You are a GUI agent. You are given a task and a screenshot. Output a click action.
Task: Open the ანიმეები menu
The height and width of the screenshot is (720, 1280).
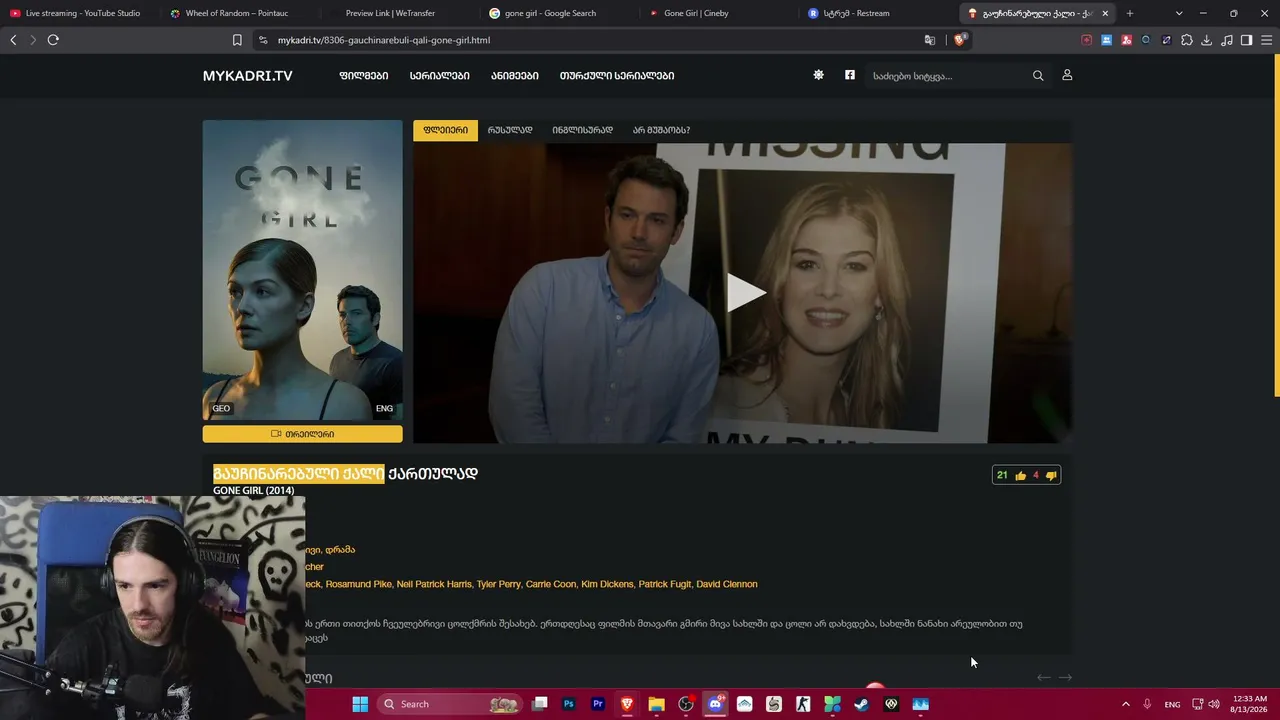click(514, 76)
